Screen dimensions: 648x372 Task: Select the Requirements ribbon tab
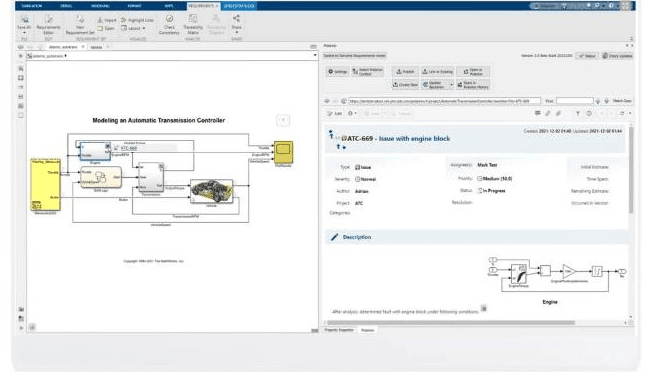coord(202,6)
